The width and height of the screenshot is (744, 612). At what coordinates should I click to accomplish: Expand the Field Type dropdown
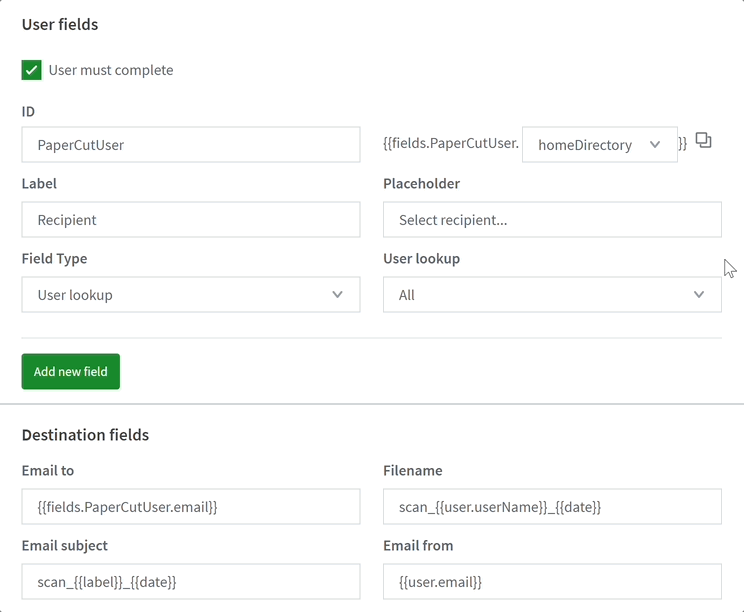pos(190,295)
